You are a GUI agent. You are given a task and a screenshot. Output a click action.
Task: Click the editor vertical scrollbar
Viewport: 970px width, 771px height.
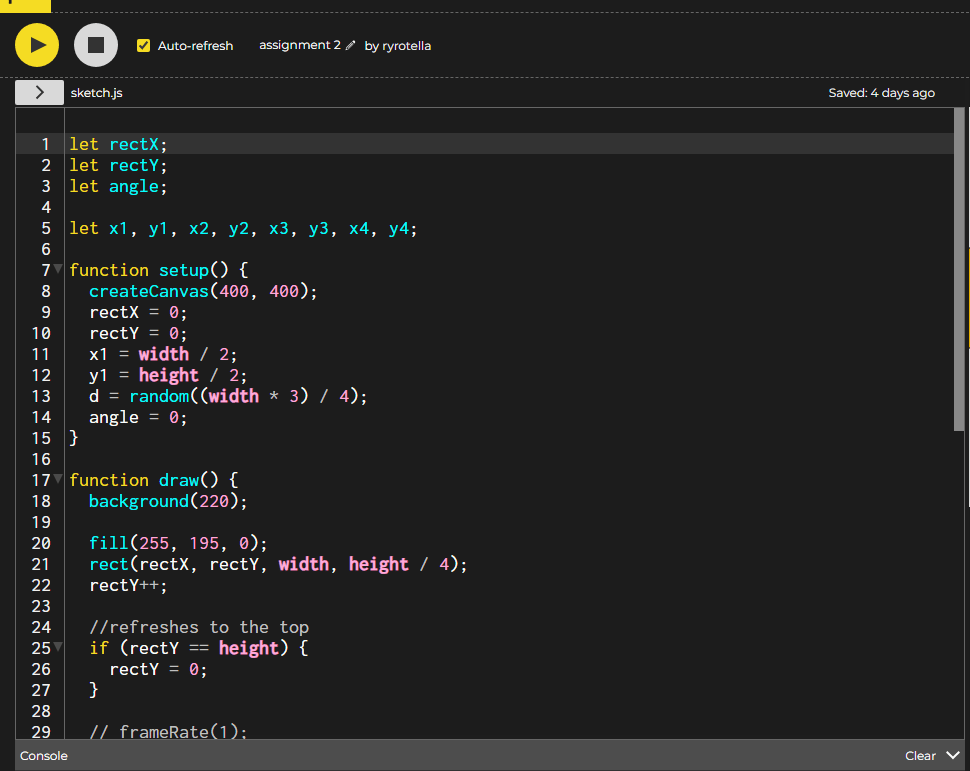pos(961,270)
